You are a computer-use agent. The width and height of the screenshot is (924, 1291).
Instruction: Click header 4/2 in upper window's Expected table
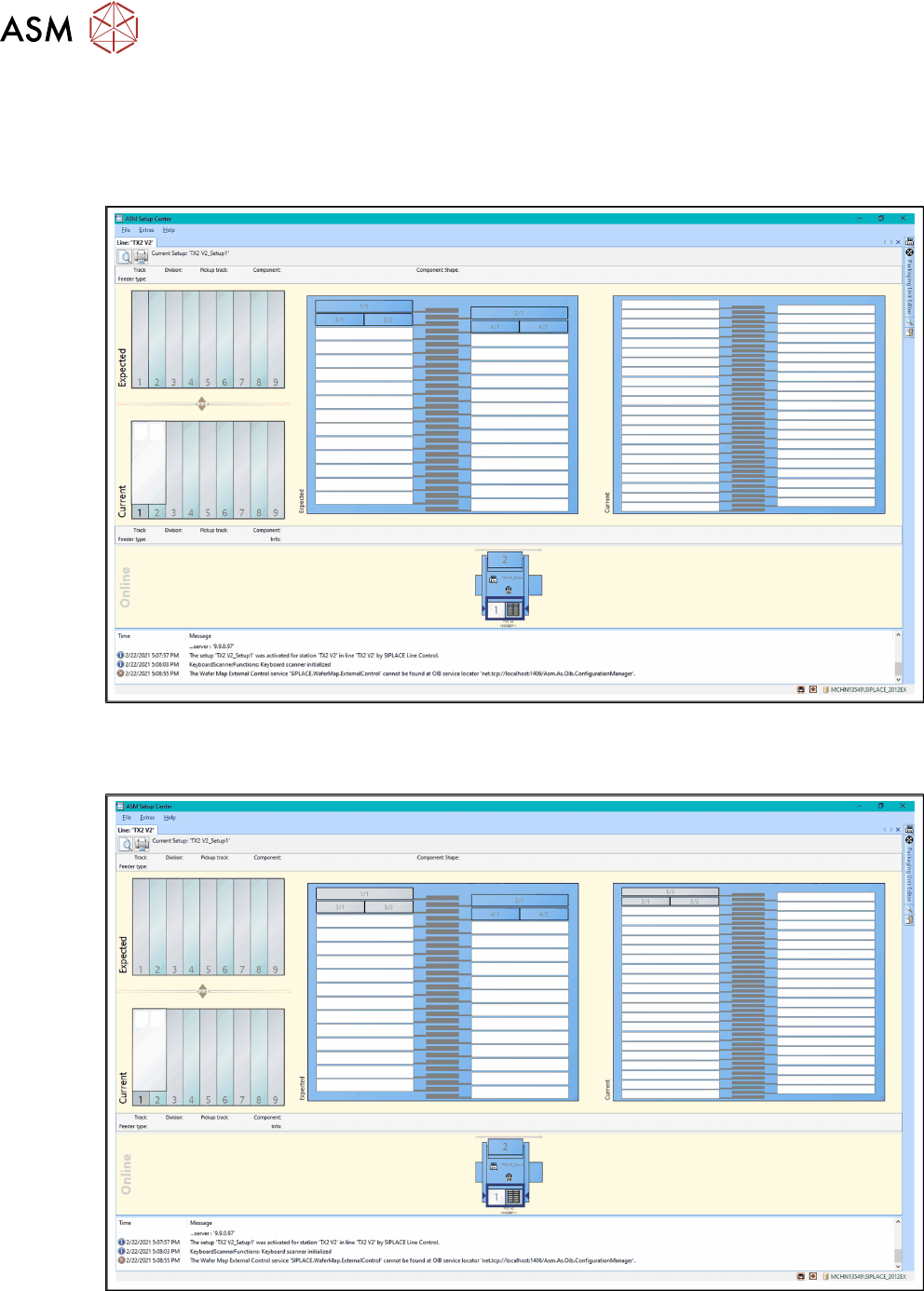pos(543,327)
